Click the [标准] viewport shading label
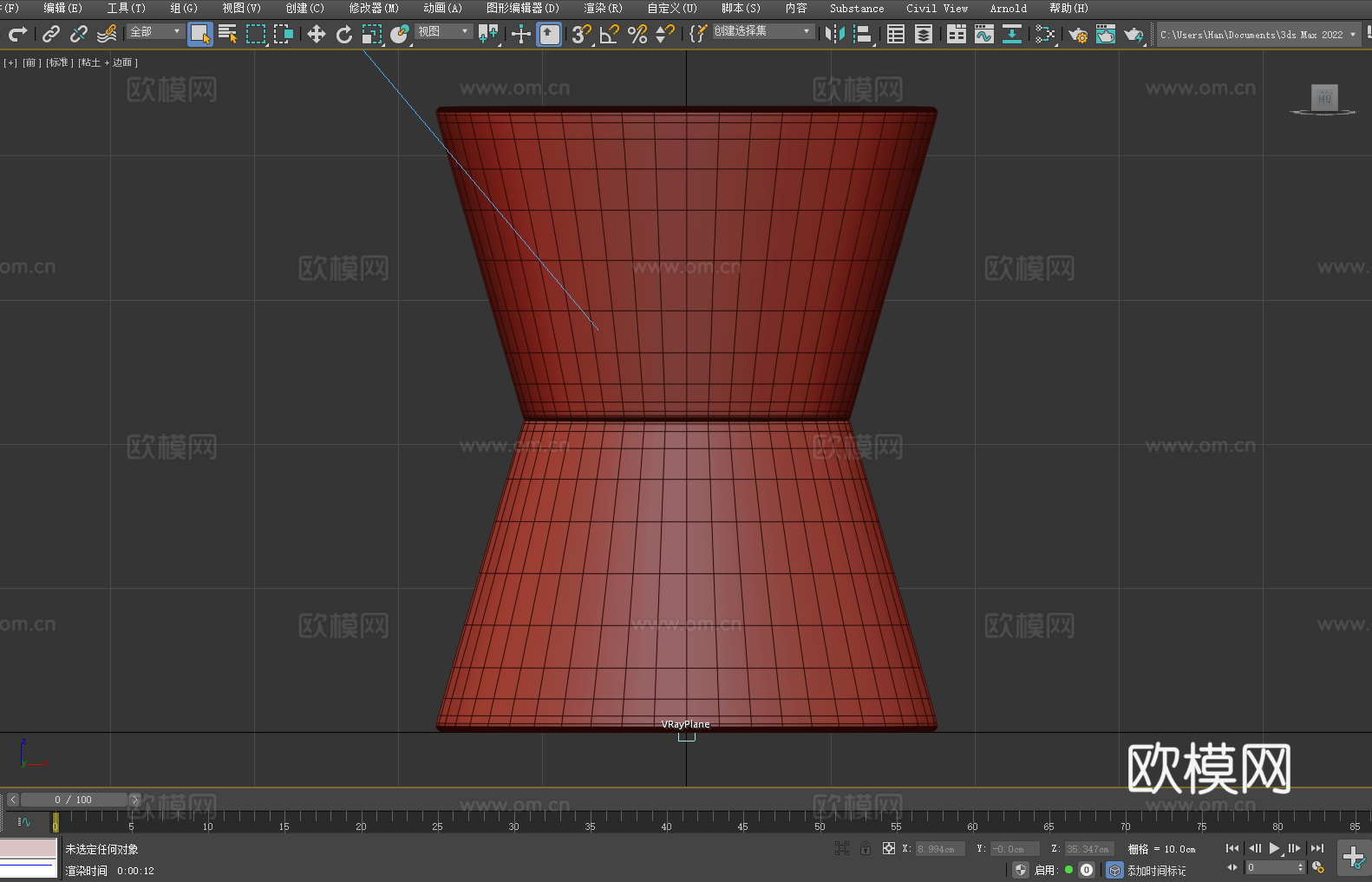 click(59, 62)
